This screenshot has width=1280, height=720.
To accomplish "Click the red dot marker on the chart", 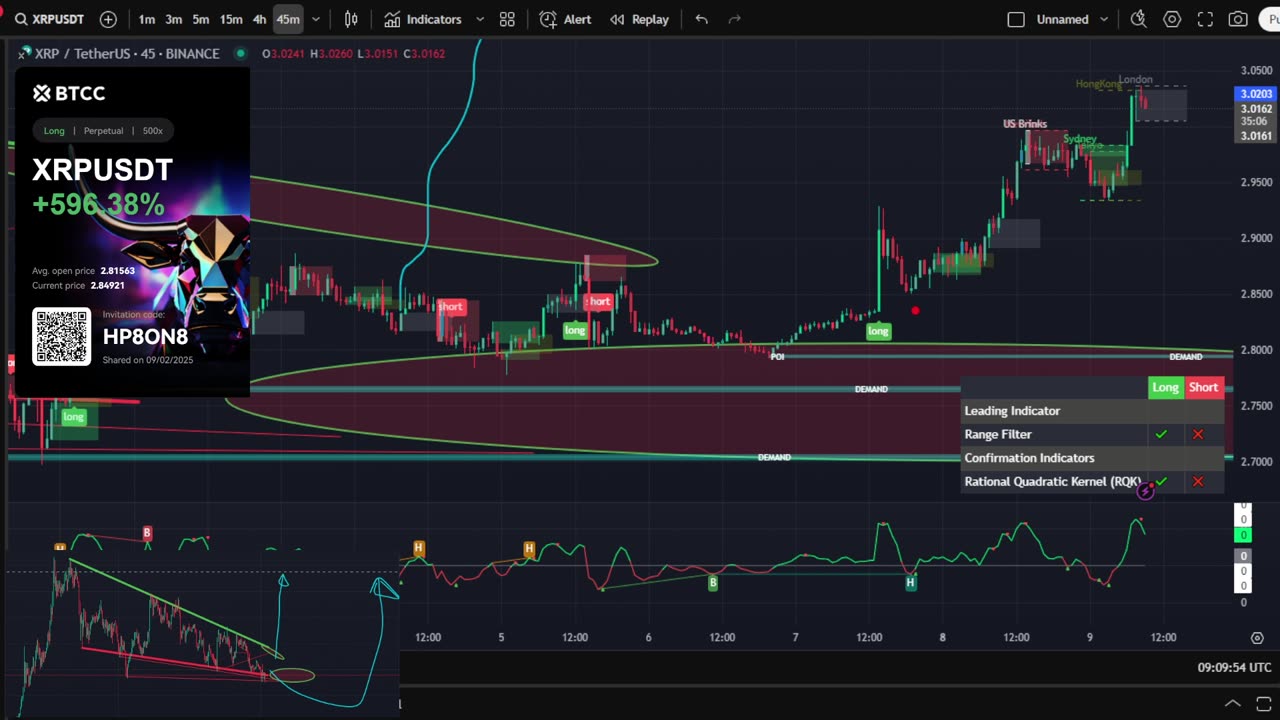I will click(915, 311).
